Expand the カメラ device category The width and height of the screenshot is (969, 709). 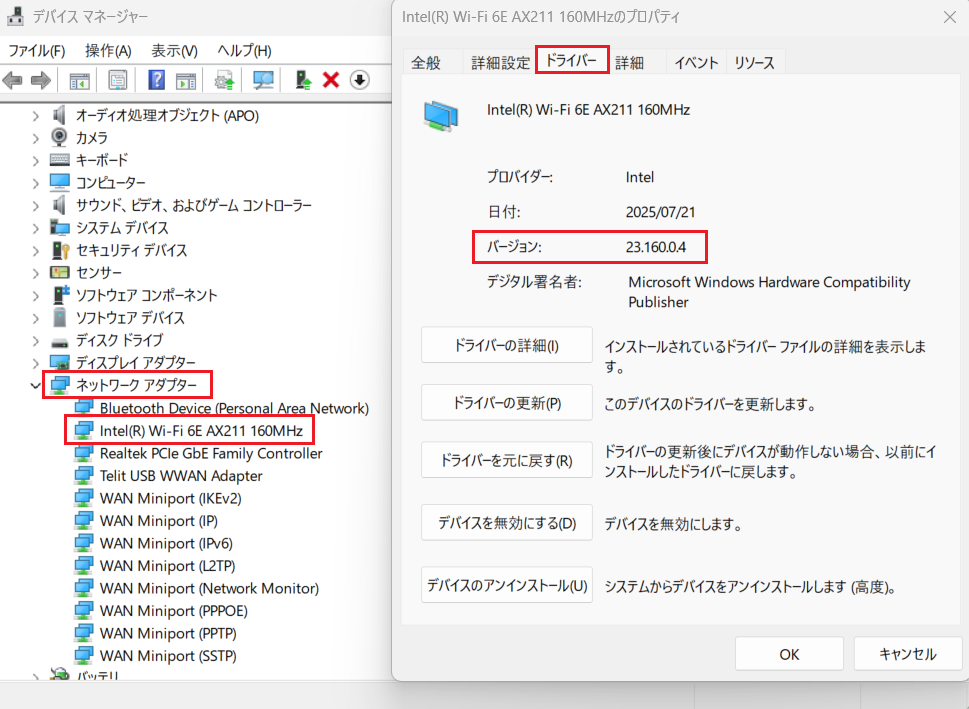pos(36,138)
